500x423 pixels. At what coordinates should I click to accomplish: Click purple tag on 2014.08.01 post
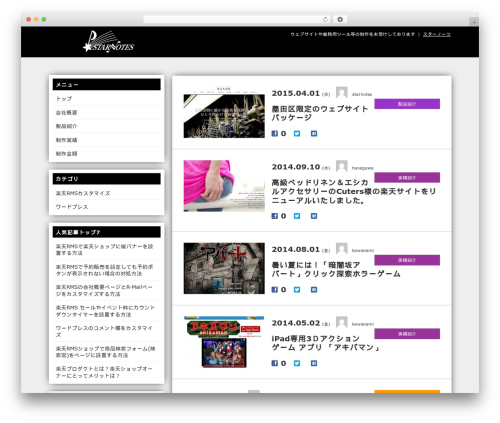coord(407,260)
